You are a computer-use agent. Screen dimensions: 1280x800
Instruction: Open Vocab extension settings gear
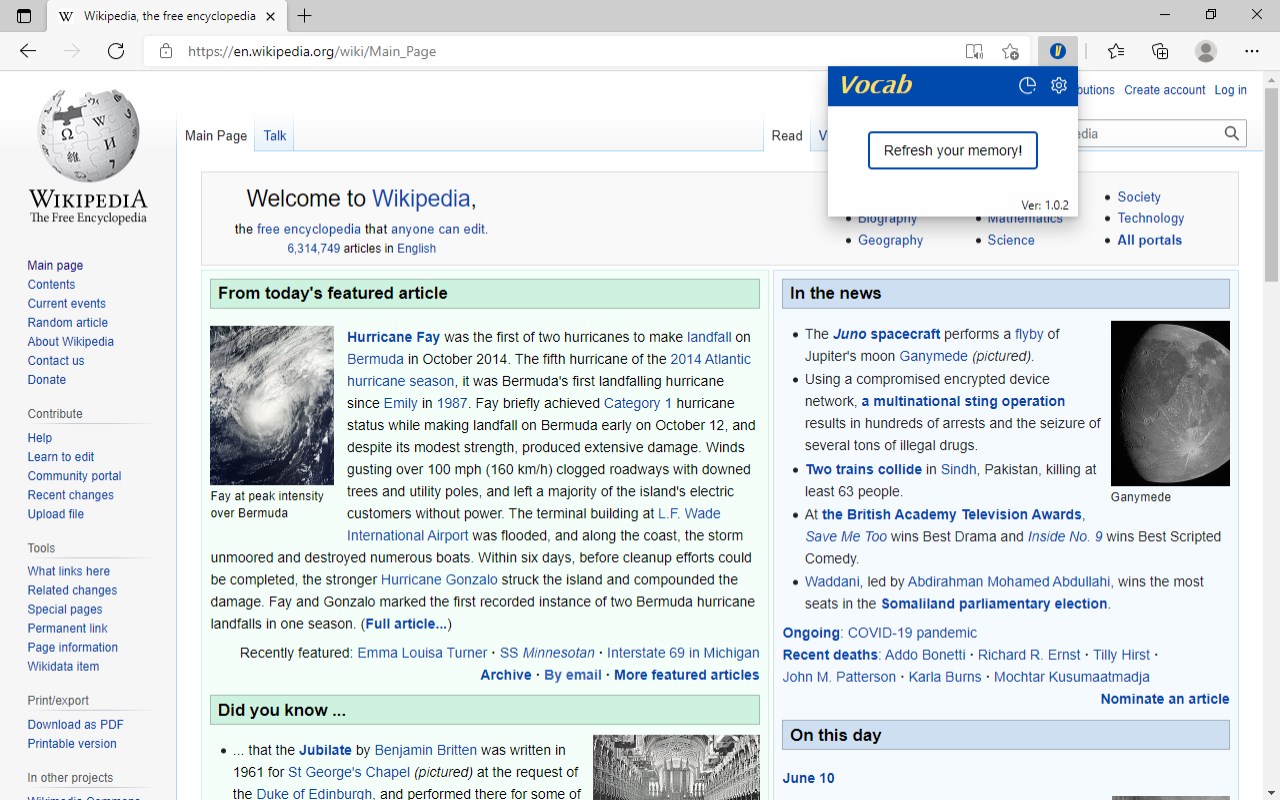pos(1059,86)
